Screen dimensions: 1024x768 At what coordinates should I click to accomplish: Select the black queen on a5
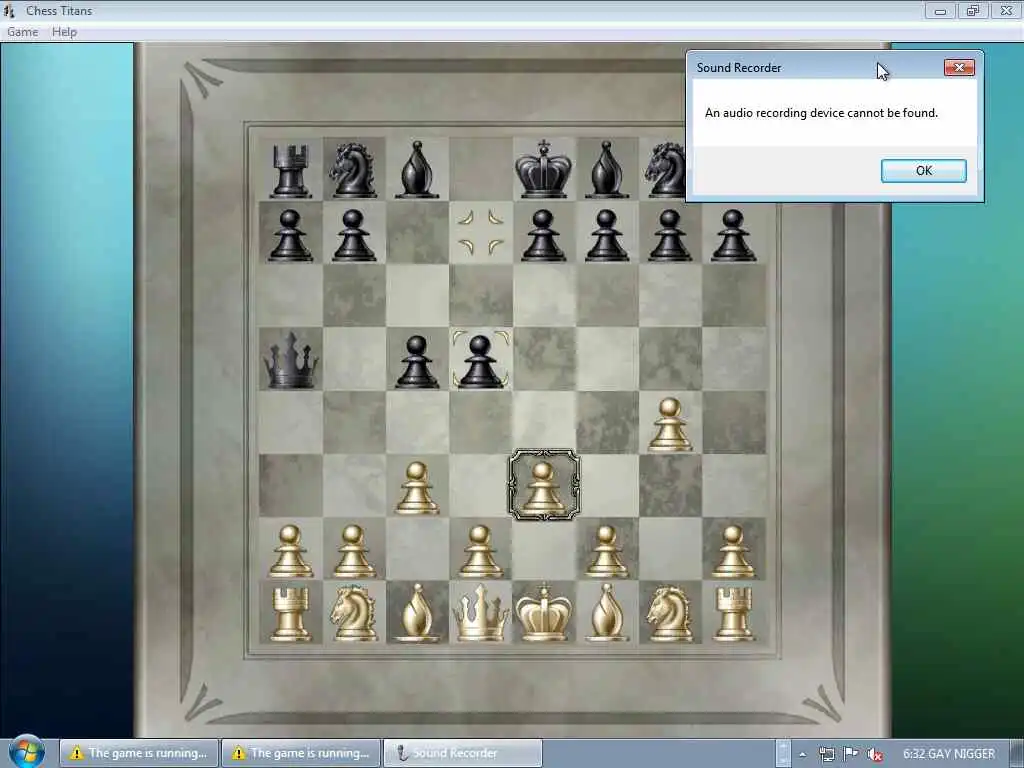coord(291,360)
